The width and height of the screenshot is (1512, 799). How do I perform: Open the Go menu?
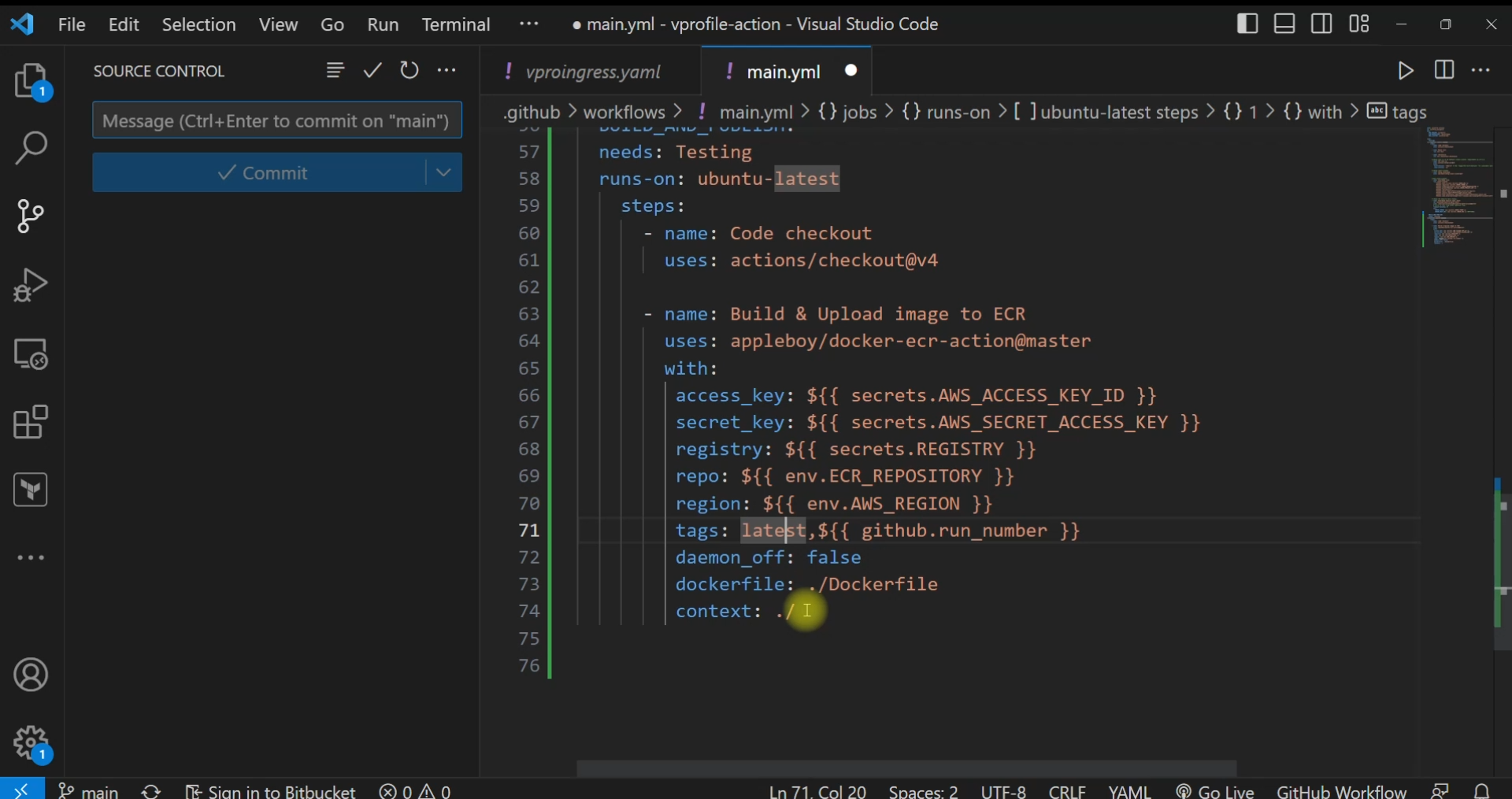(332, 24)
